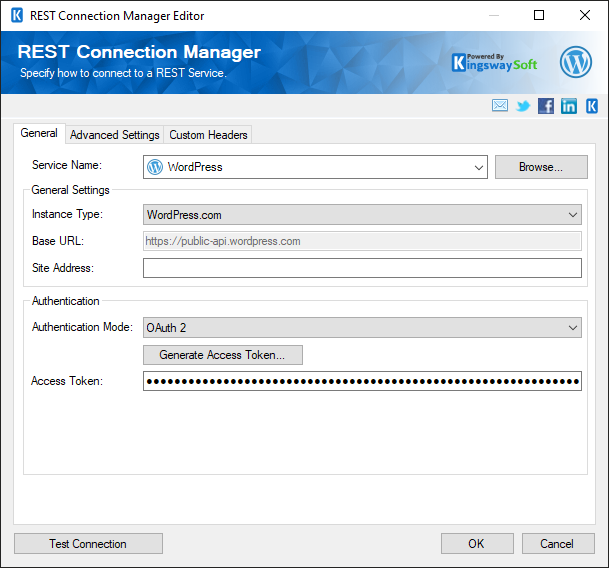Click the Authentication Mode: label
Image resolution: width=609 pixels, height=568 pixels.
(x=82, y=327)
